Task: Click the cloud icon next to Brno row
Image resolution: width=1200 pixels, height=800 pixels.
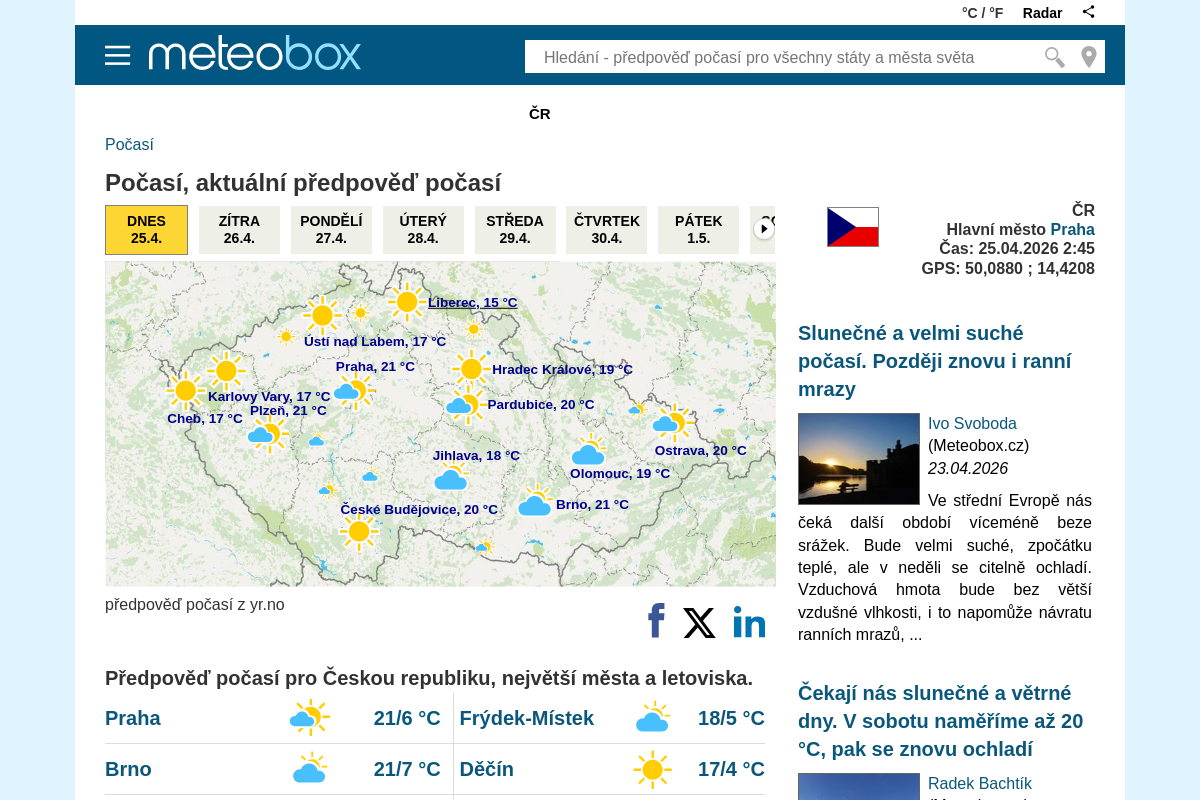Action: pyautogui.click(x=310, y=768)
